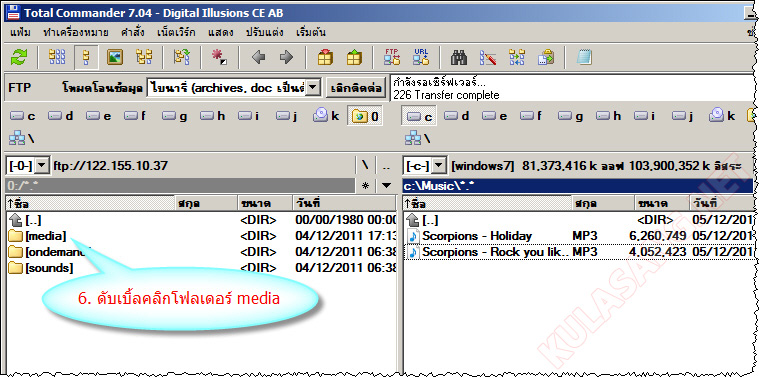Open the notepad icon in the toolbar
This screenshot has height=377, width=759.
click(x=584, y=58)
